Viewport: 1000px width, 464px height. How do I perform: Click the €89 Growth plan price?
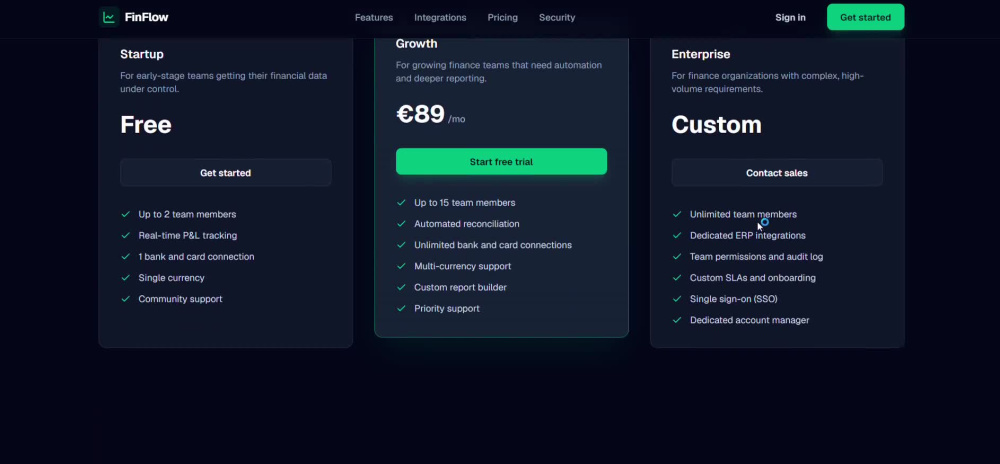point(420,115)
